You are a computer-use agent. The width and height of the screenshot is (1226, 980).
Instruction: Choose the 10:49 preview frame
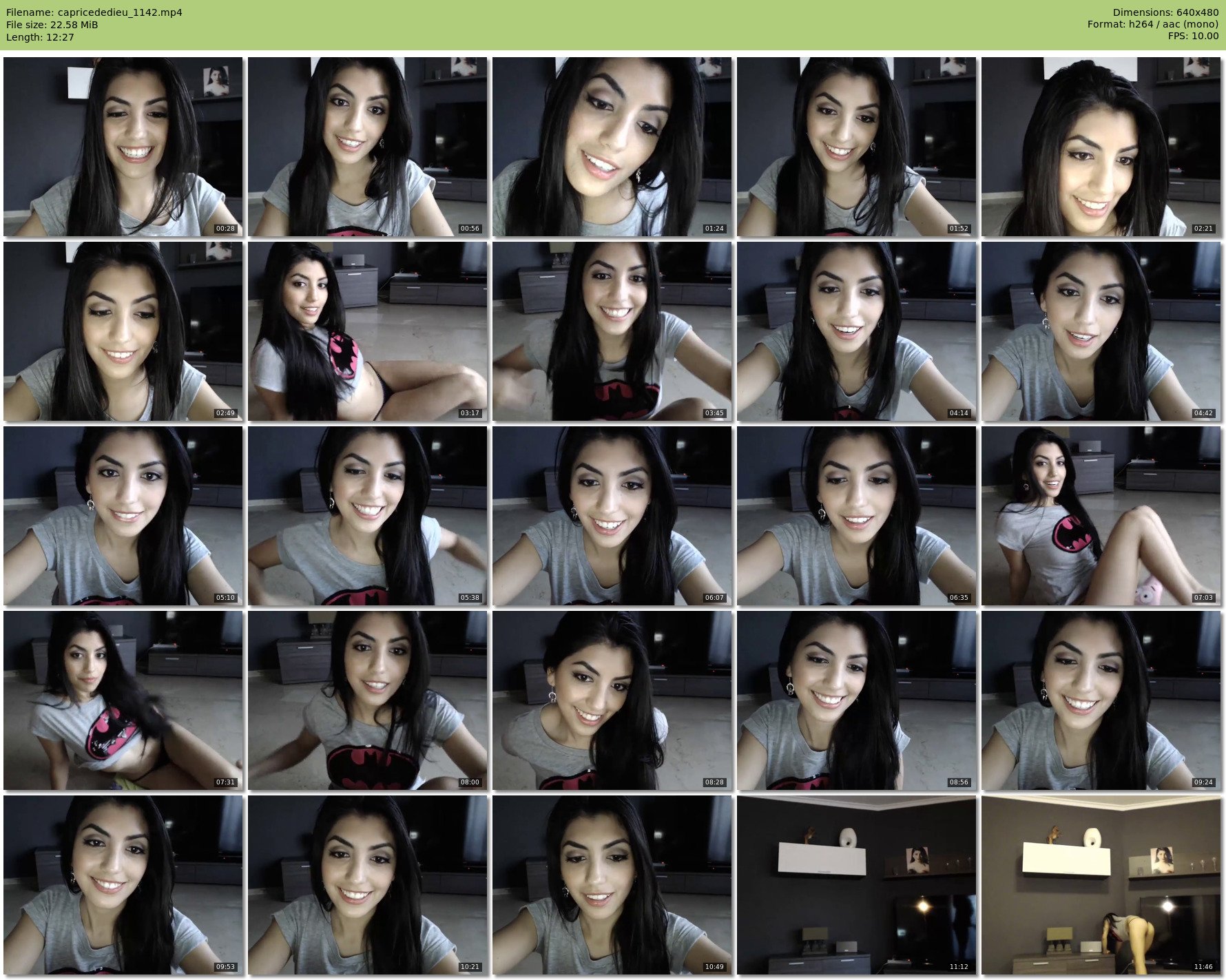(x=612, y=885)
